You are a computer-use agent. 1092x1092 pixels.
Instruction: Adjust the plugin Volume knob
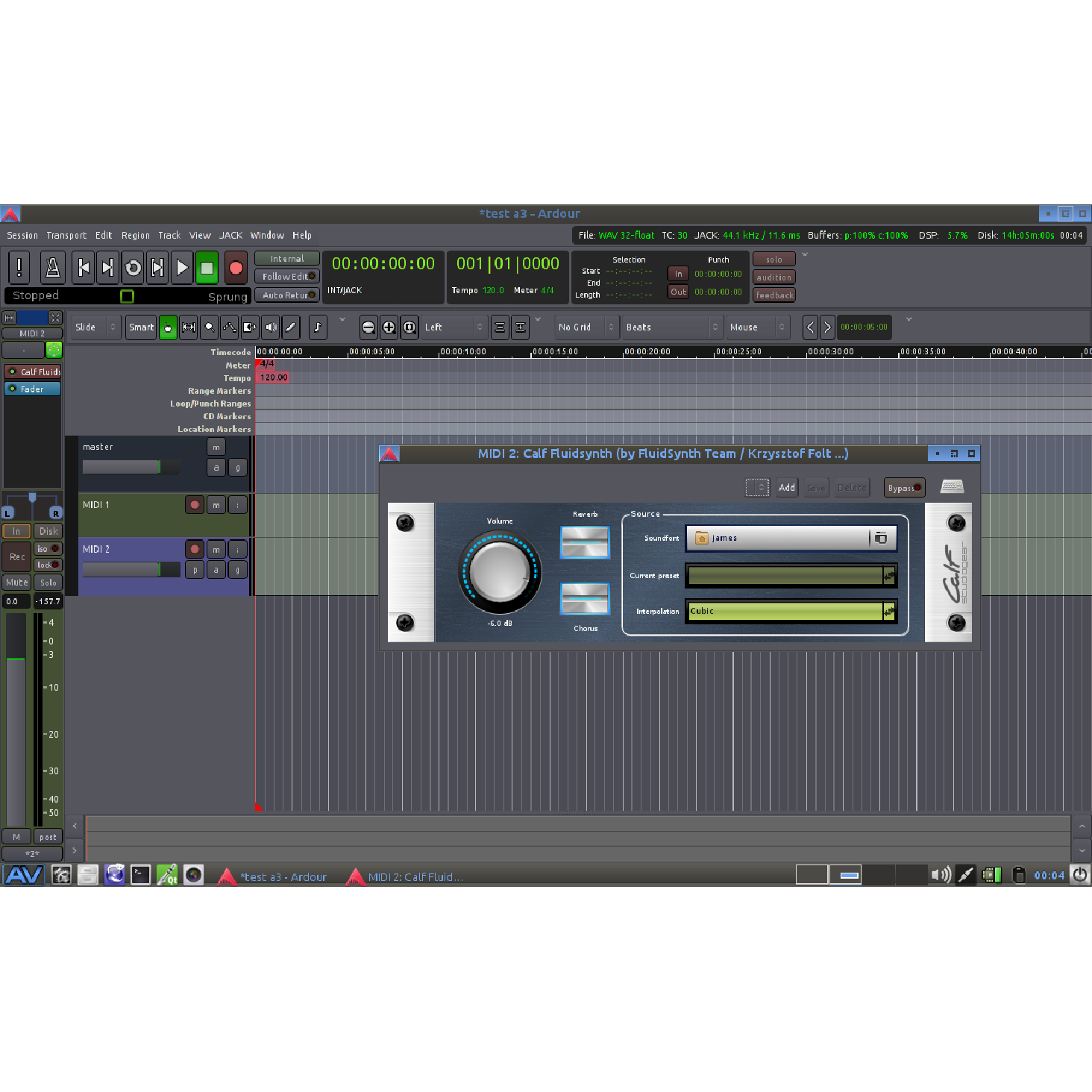500,572
